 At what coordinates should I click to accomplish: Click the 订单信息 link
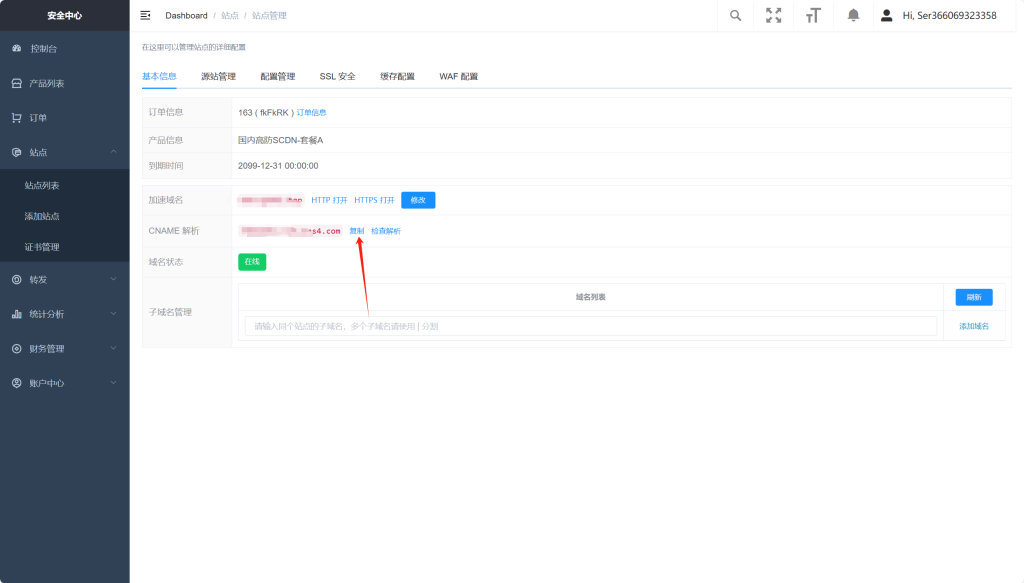[311, 113]
